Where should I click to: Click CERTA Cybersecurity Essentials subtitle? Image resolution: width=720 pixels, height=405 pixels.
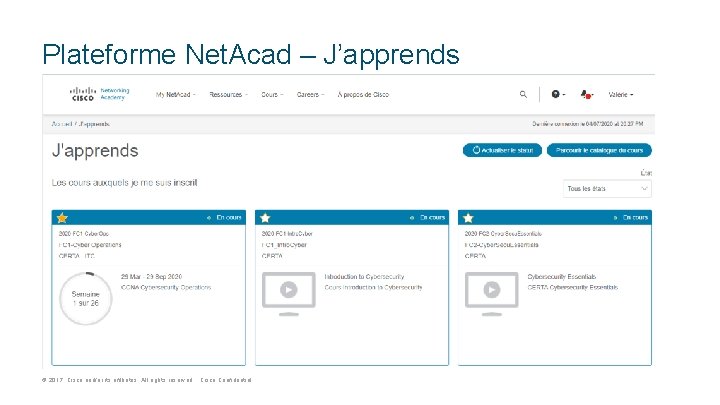click(x=573, y=287)
